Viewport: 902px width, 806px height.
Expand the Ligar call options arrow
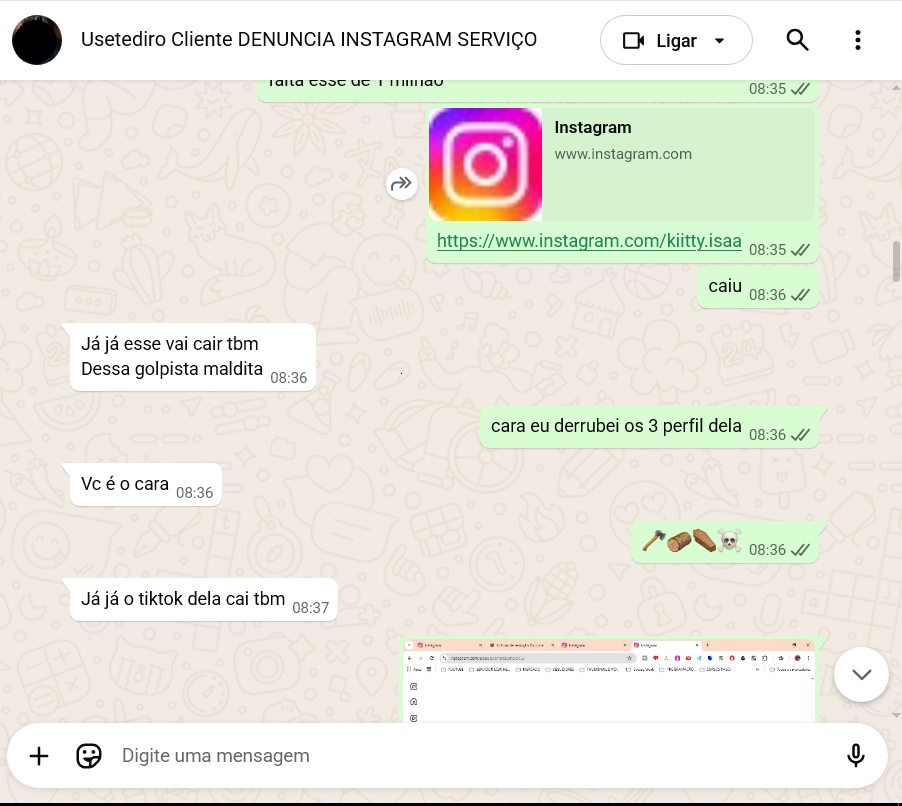[719, 41]
